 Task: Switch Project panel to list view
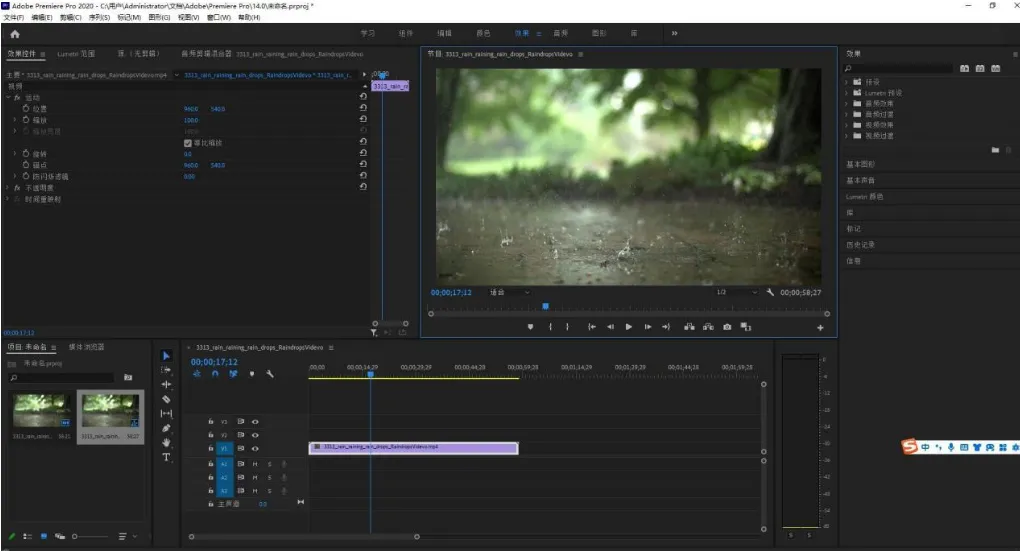(x=27, y=537)
